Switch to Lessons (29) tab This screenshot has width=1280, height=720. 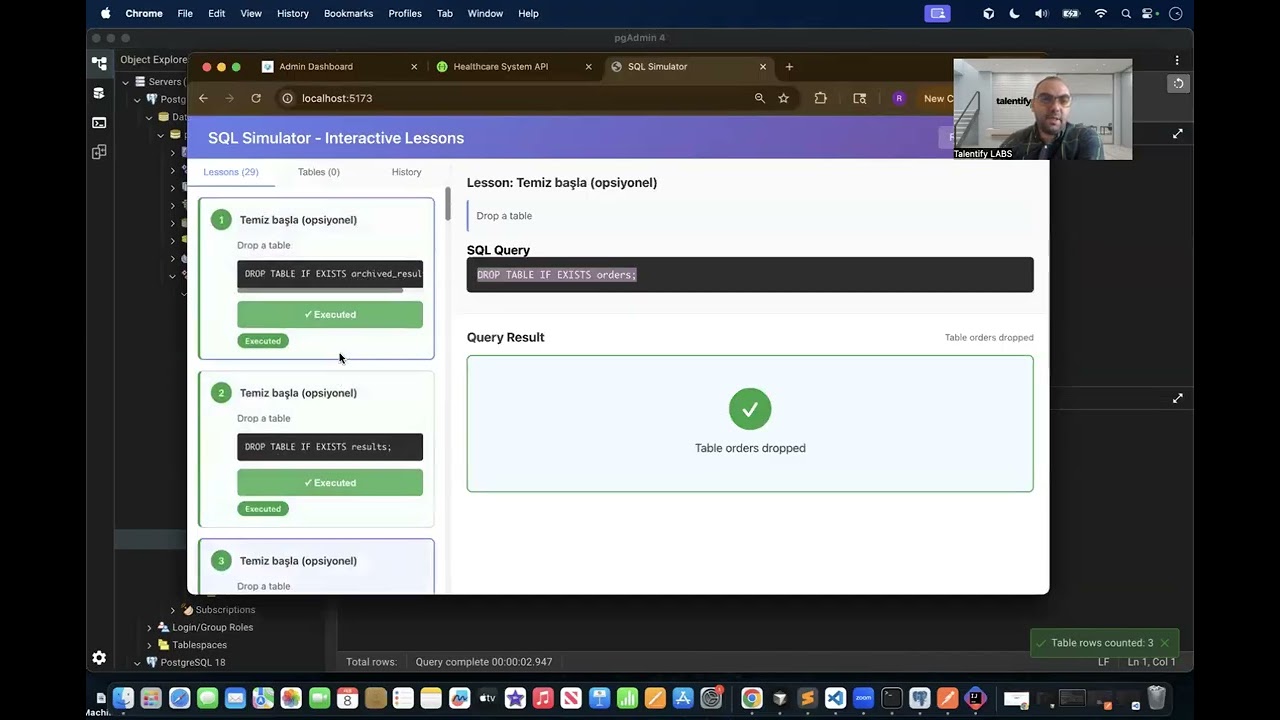tap(231, 172)
